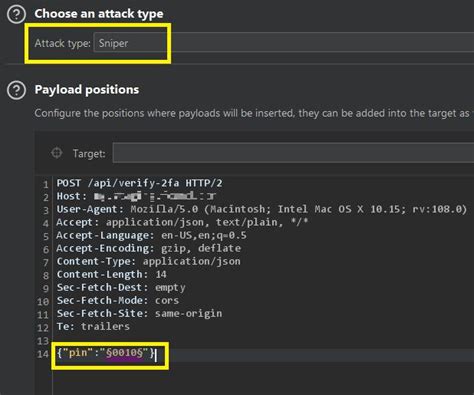Open help for Choose an attack type
474x395 pixels.
(16, 14)
